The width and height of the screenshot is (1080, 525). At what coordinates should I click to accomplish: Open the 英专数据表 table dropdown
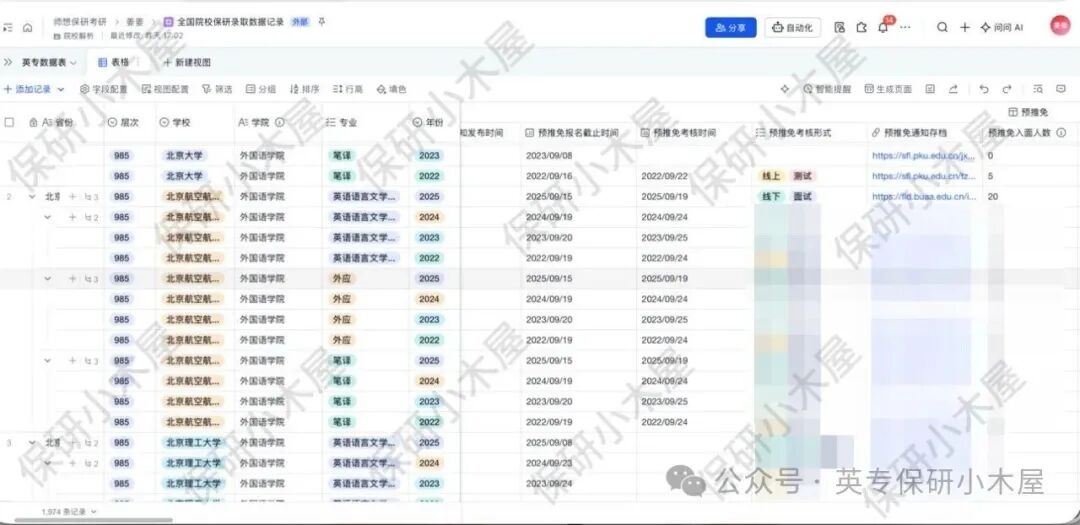pyautogui.click(x=50, y=62)
